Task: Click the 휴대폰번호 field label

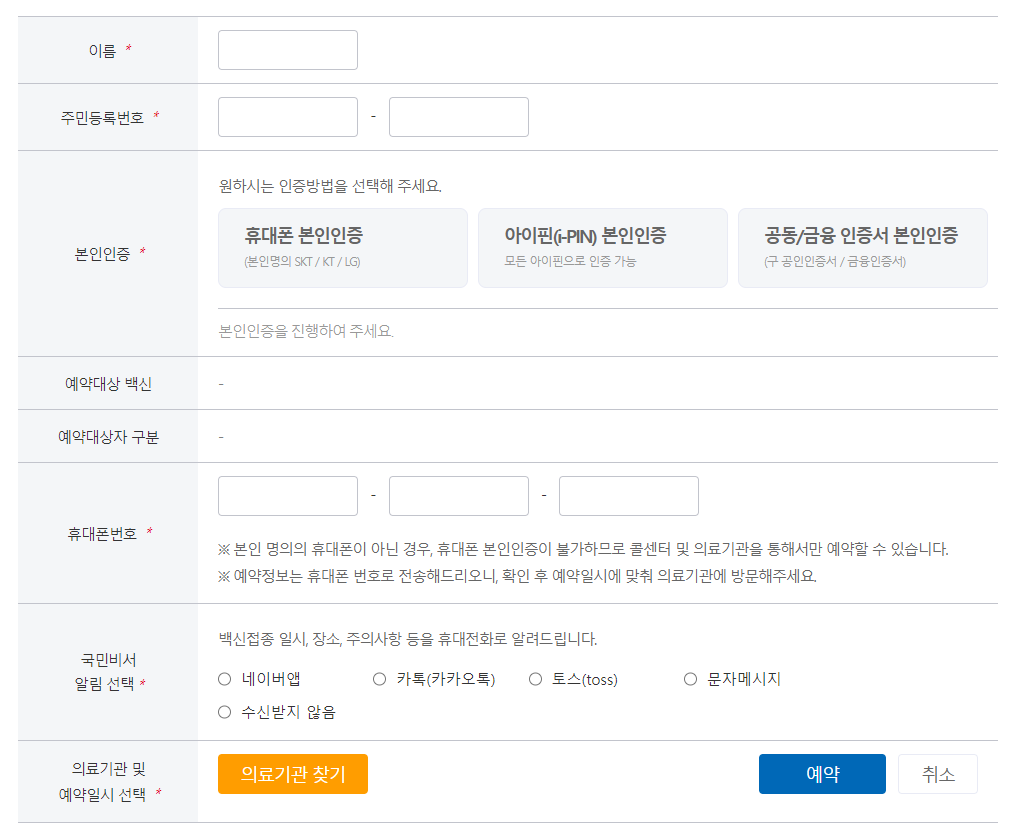Action: (x=102, y=534)
